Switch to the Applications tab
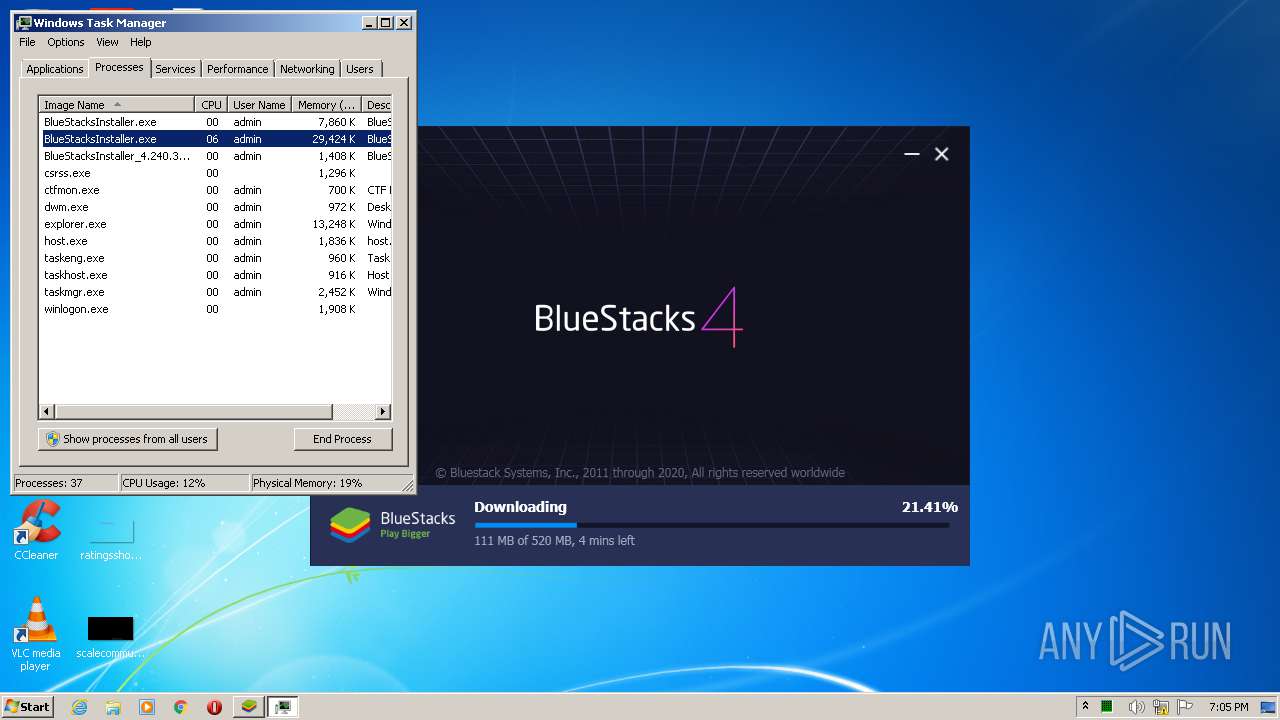1280x720 pixels. click(55, 69)
